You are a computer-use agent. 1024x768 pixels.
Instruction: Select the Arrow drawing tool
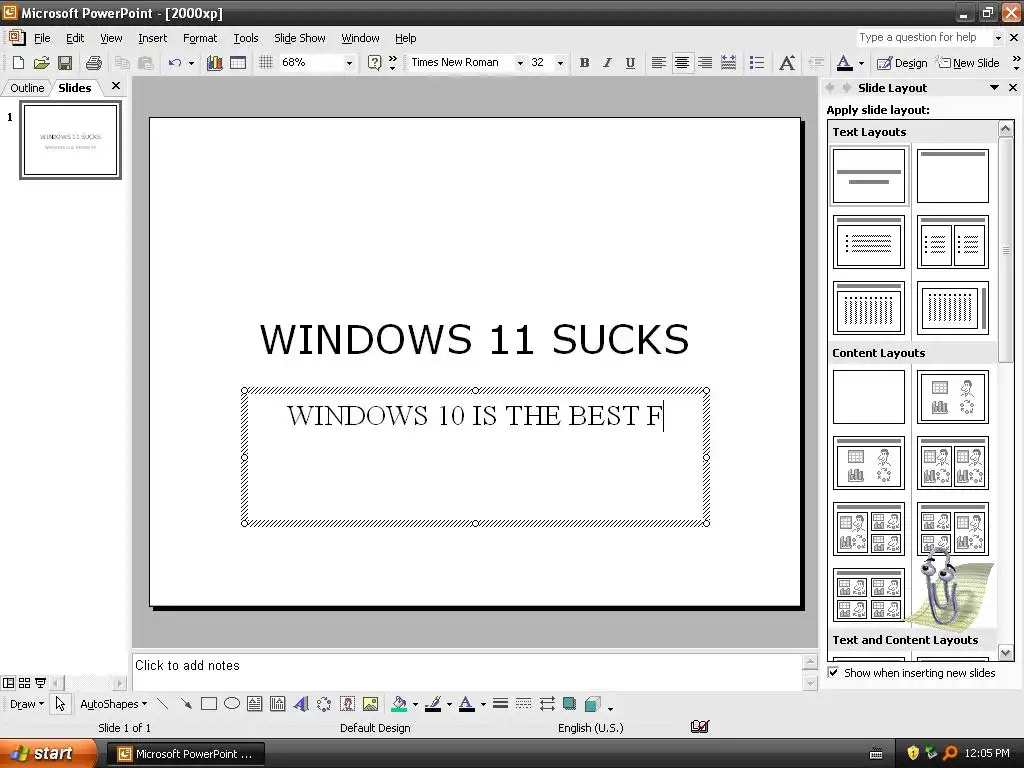coord(186,704)
